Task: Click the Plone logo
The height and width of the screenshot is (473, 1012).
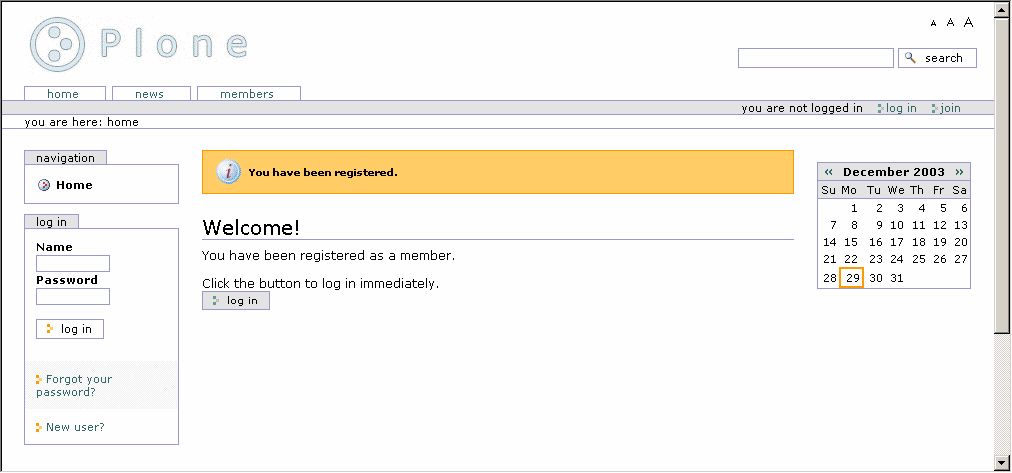Action: click(138, 45)
